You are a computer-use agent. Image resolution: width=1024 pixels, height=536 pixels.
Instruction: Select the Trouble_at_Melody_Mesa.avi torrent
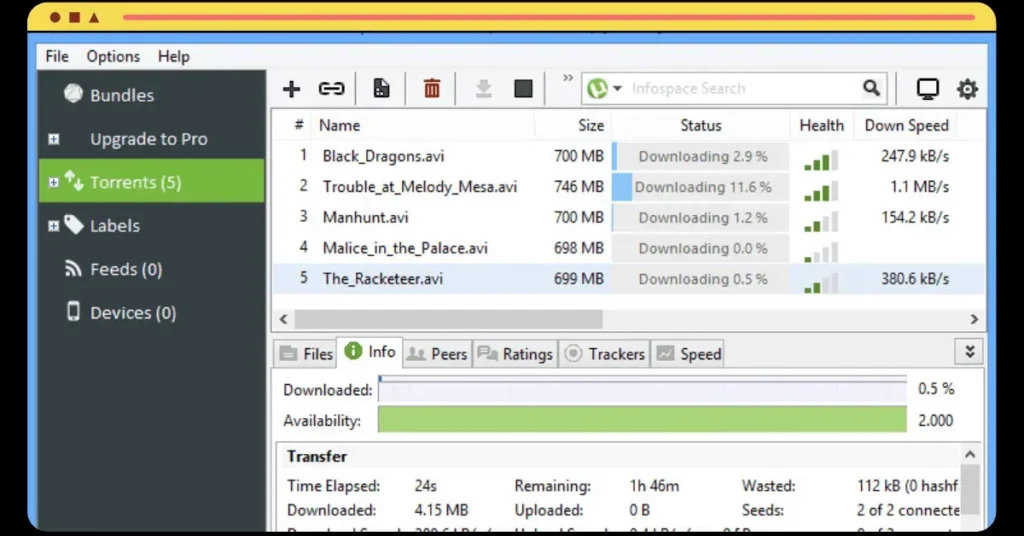(419, 187)
